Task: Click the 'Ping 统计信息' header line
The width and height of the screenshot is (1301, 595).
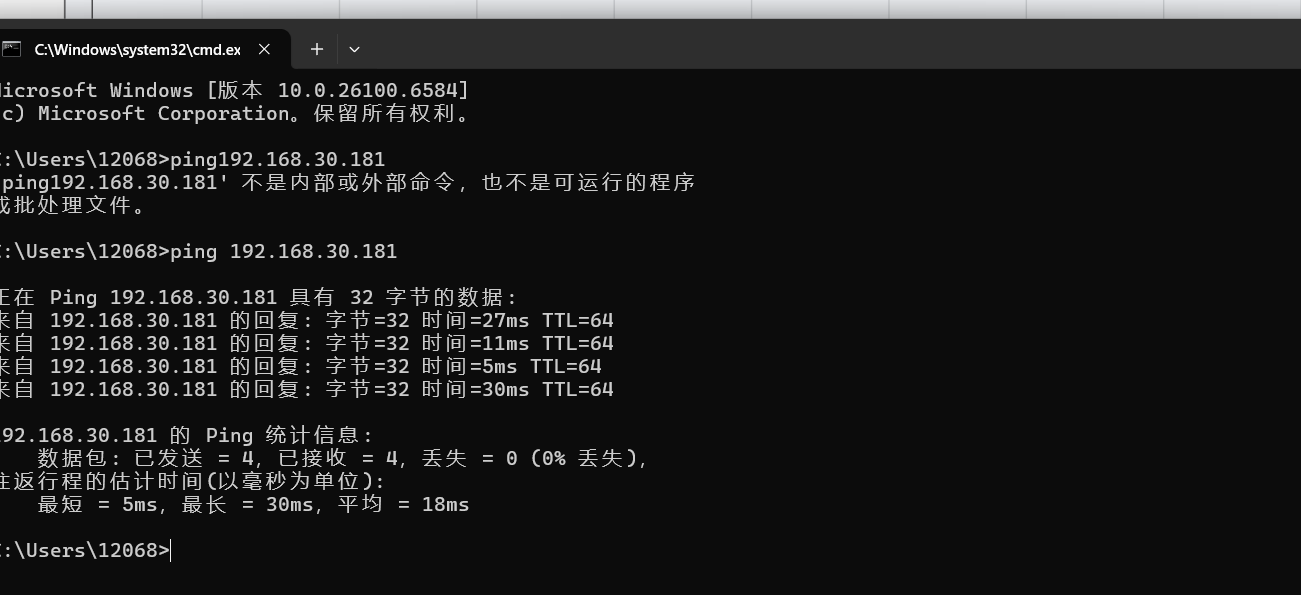Action: [187, 436]
